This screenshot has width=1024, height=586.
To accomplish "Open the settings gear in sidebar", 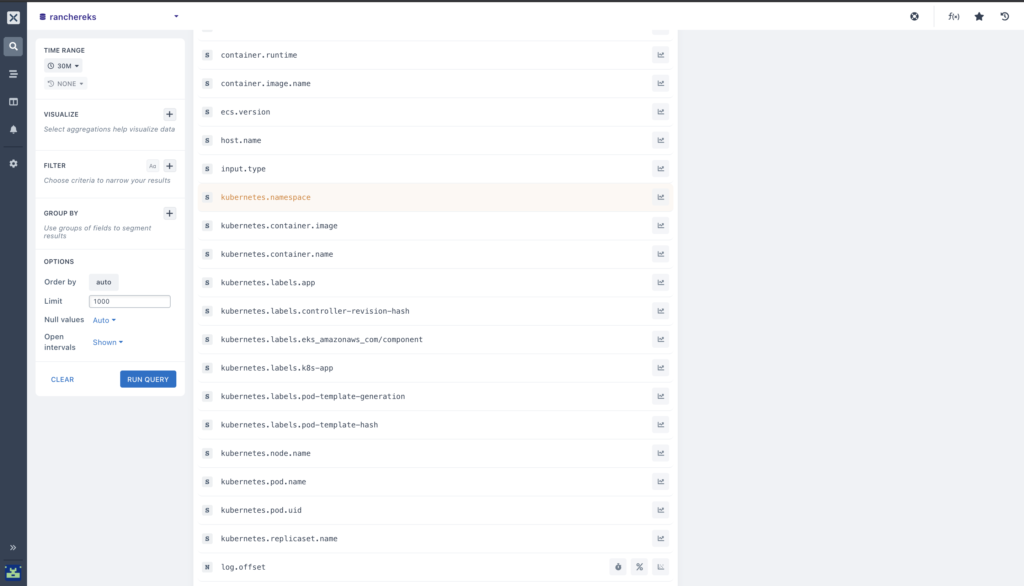I will pos(13,164).
